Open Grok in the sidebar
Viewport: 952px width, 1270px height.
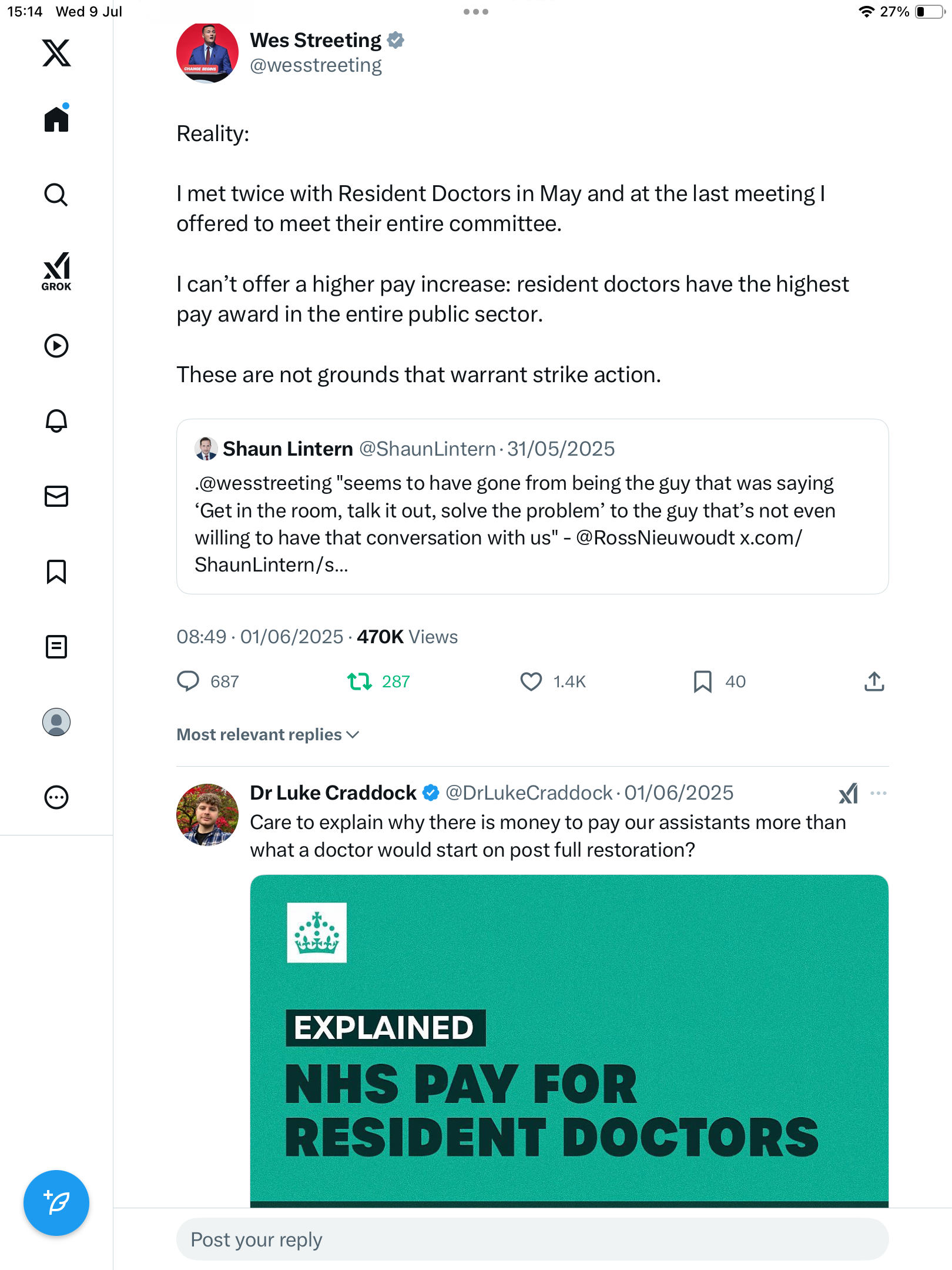pos(56,272)
